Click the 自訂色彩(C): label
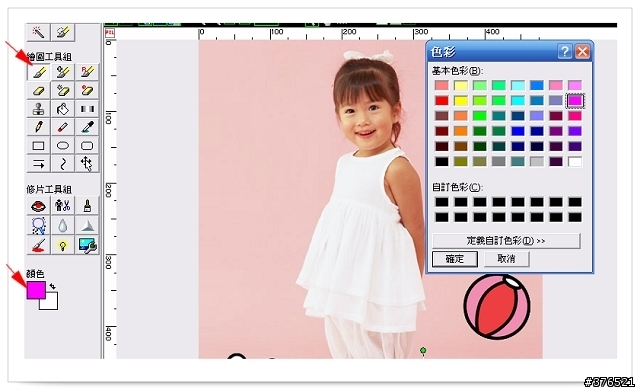 tap(458, 187)
